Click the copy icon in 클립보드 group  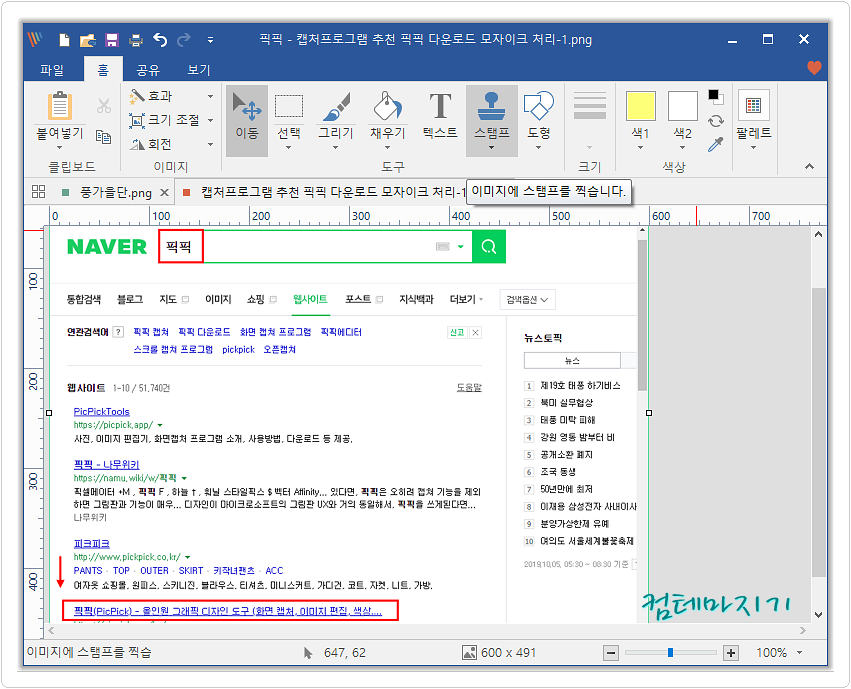[x=104, y=137]
